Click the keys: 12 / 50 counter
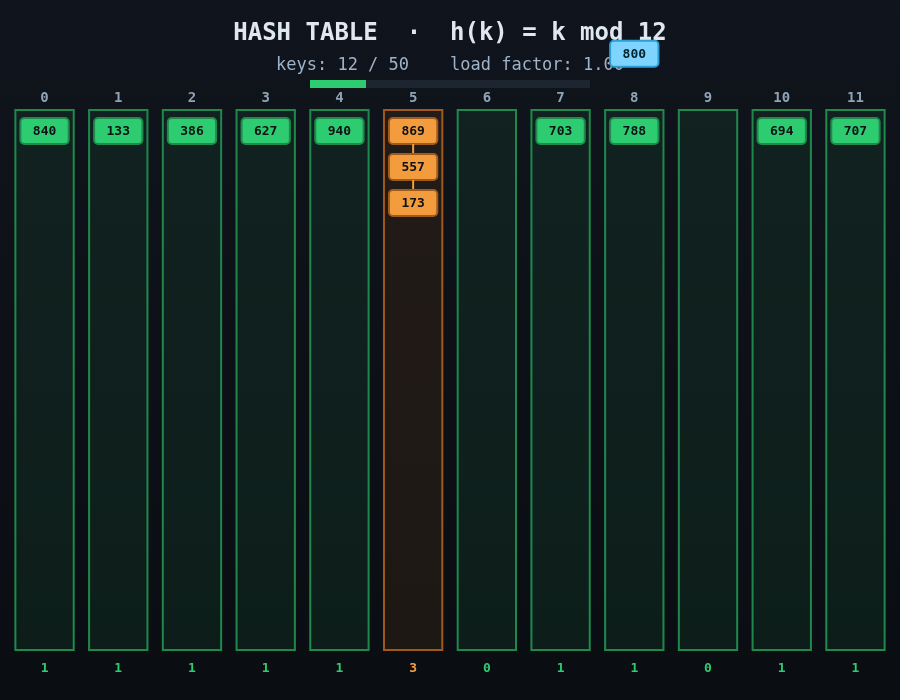Screen dimensions: 900x700 point(343,64)
